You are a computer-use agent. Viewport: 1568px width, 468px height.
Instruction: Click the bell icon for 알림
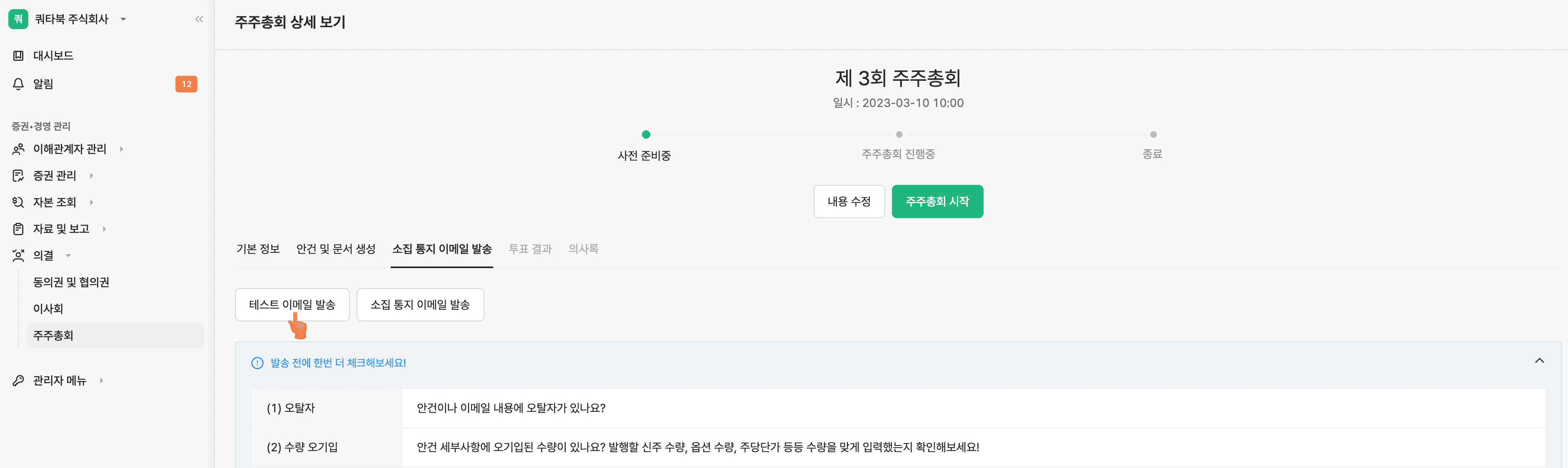pyautogui.click(x=18, y=84)
